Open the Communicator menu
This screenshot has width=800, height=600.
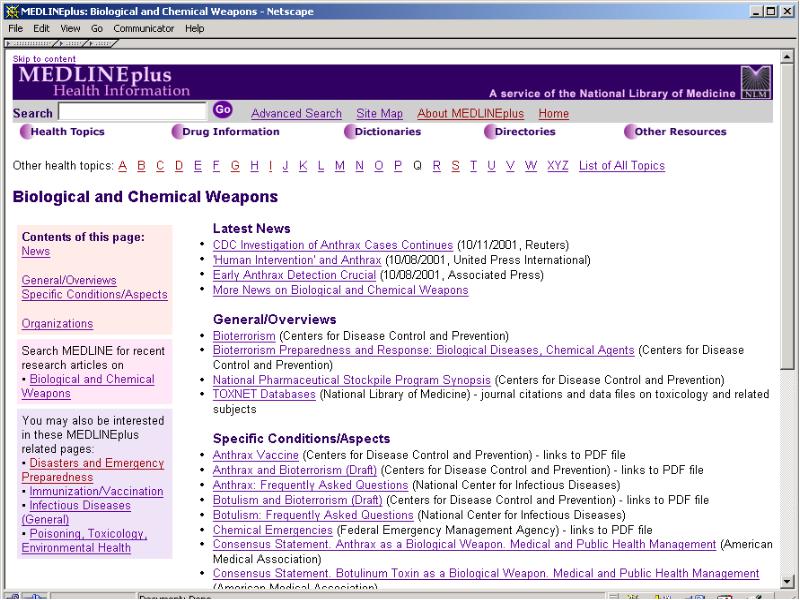(143, 29)
